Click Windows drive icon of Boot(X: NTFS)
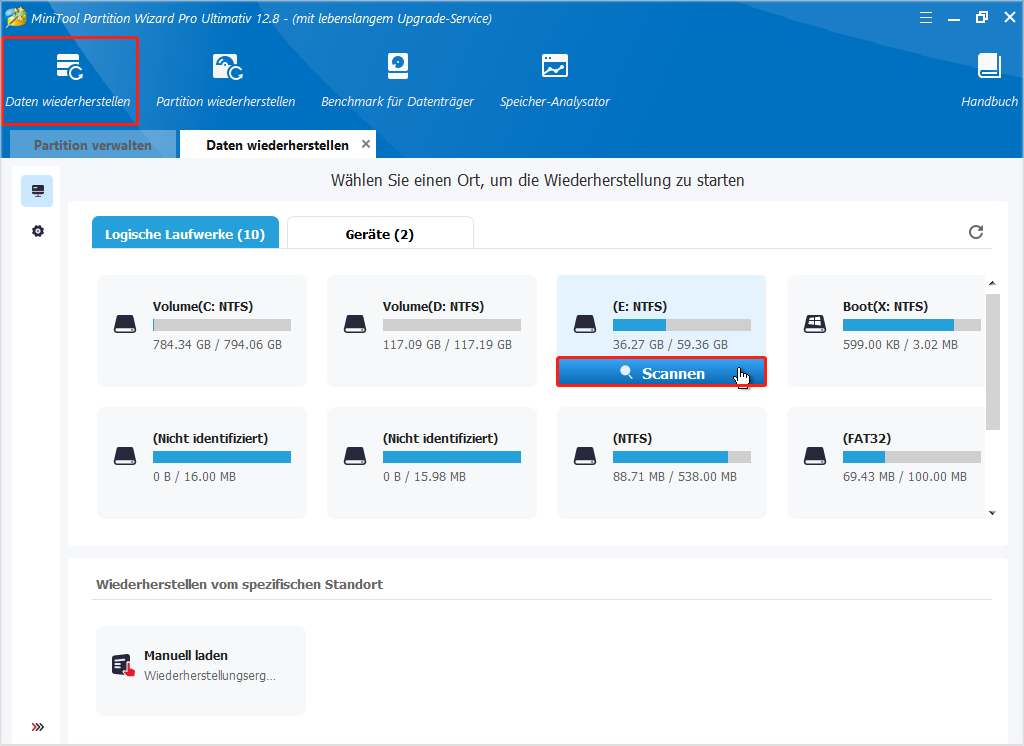 (x=814, y=324)
